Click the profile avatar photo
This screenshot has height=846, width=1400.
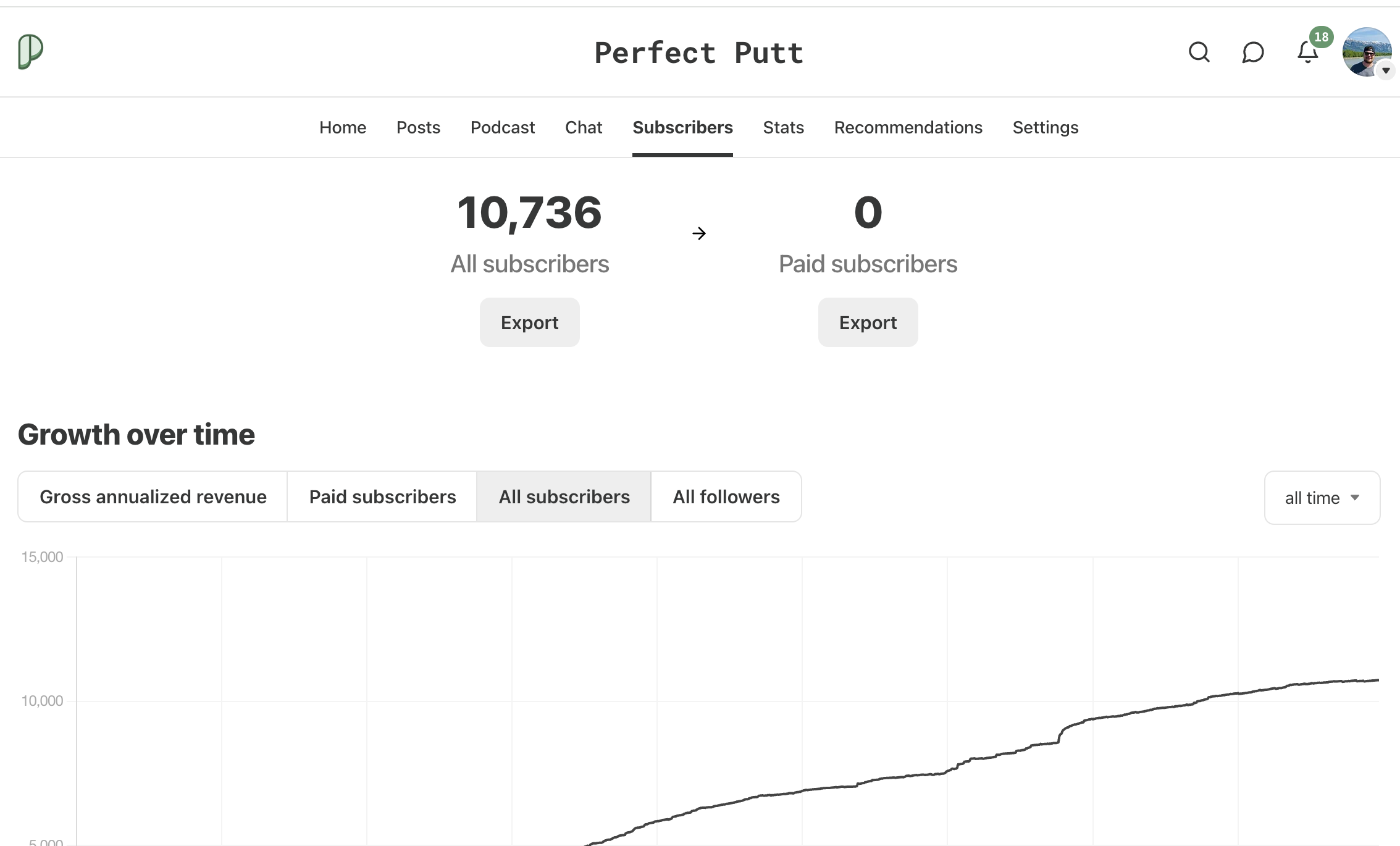[x=1365, y=51]
